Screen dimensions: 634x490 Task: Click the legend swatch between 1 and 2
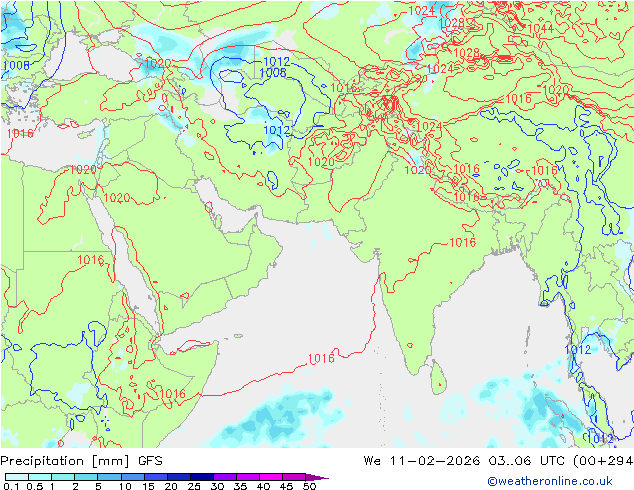(63, 477)
